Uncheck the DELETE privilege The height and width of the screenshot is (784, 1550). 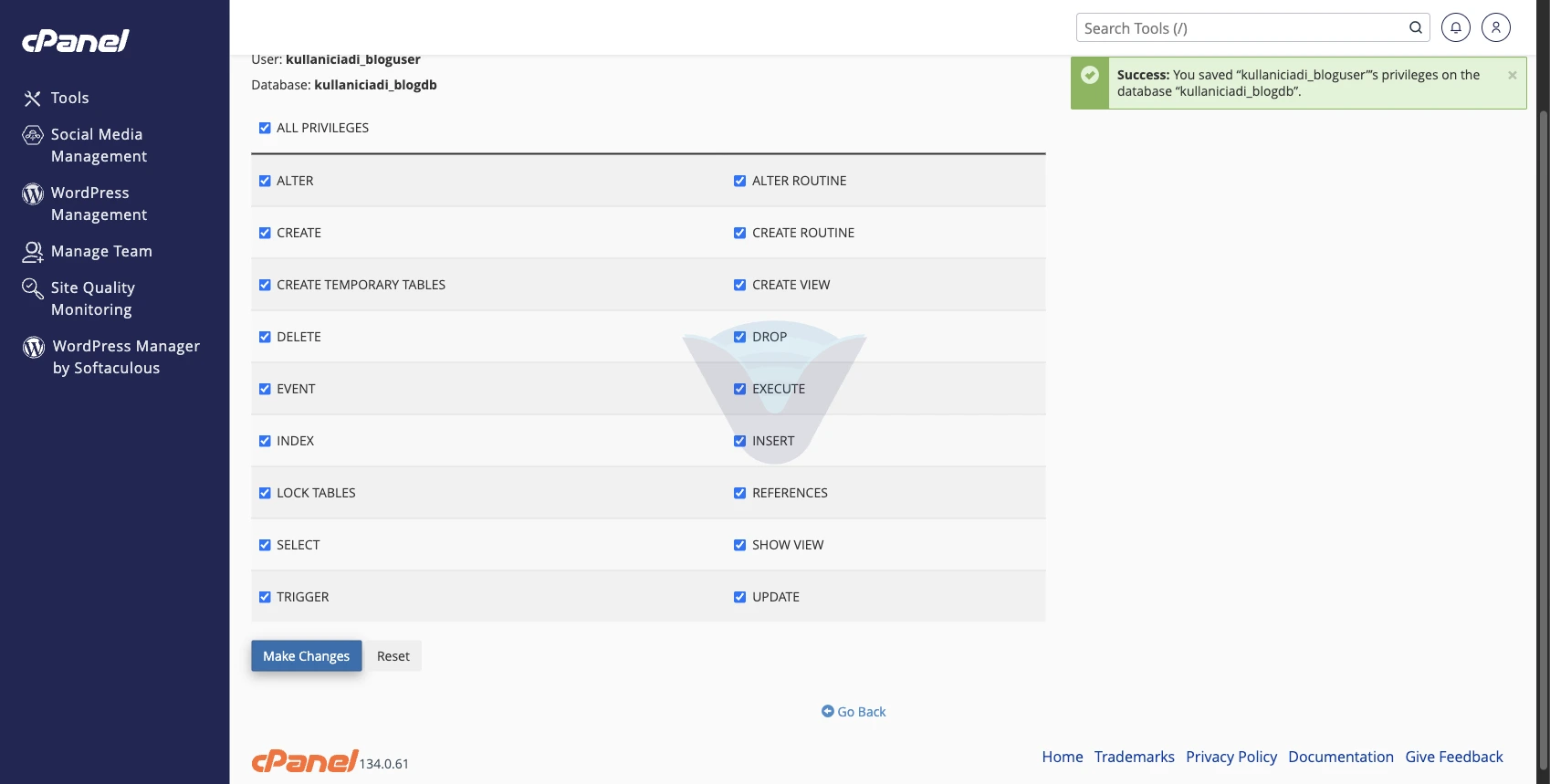tap(265, 337)
